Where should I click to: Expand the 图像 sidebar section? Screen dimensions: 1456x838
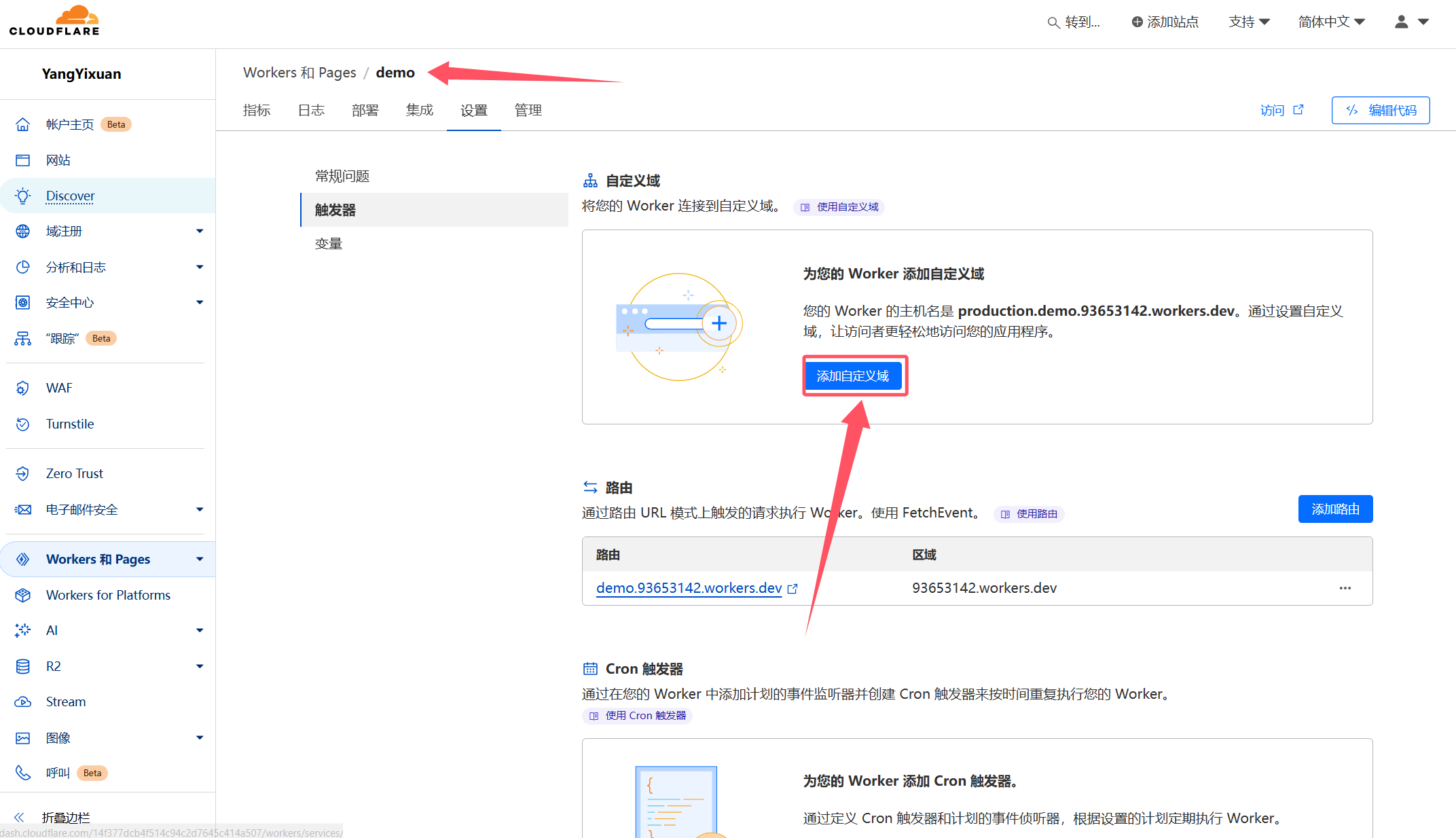click(200, 737)
